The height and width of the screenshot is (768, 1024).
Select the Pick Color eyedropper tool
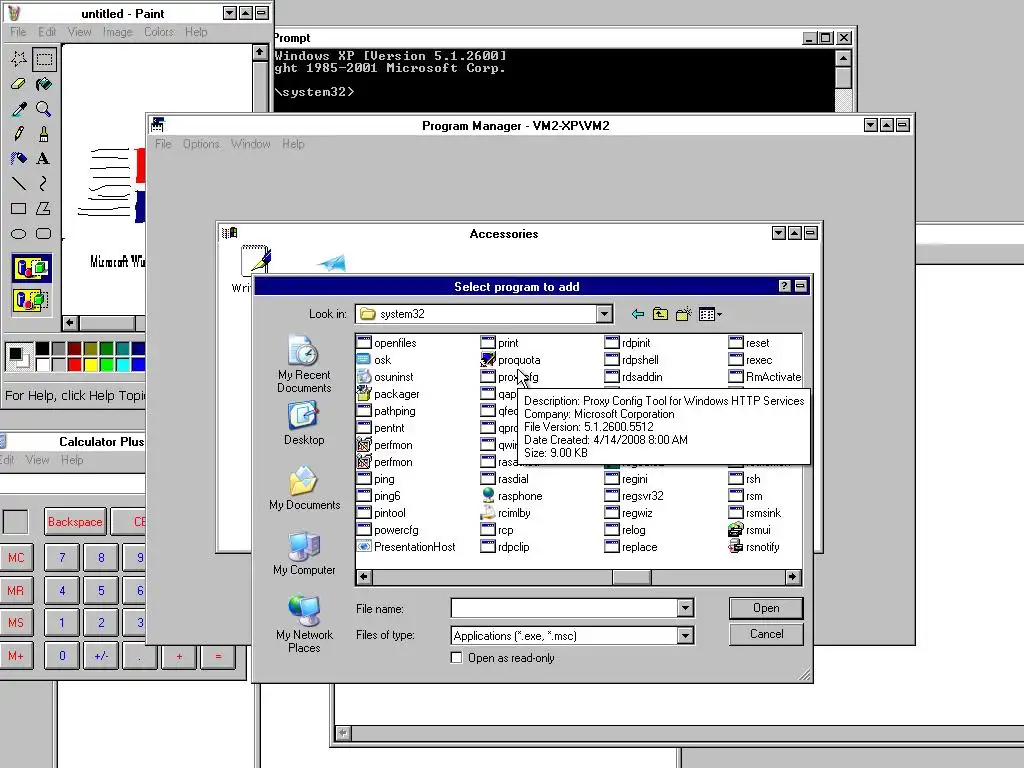18,109
